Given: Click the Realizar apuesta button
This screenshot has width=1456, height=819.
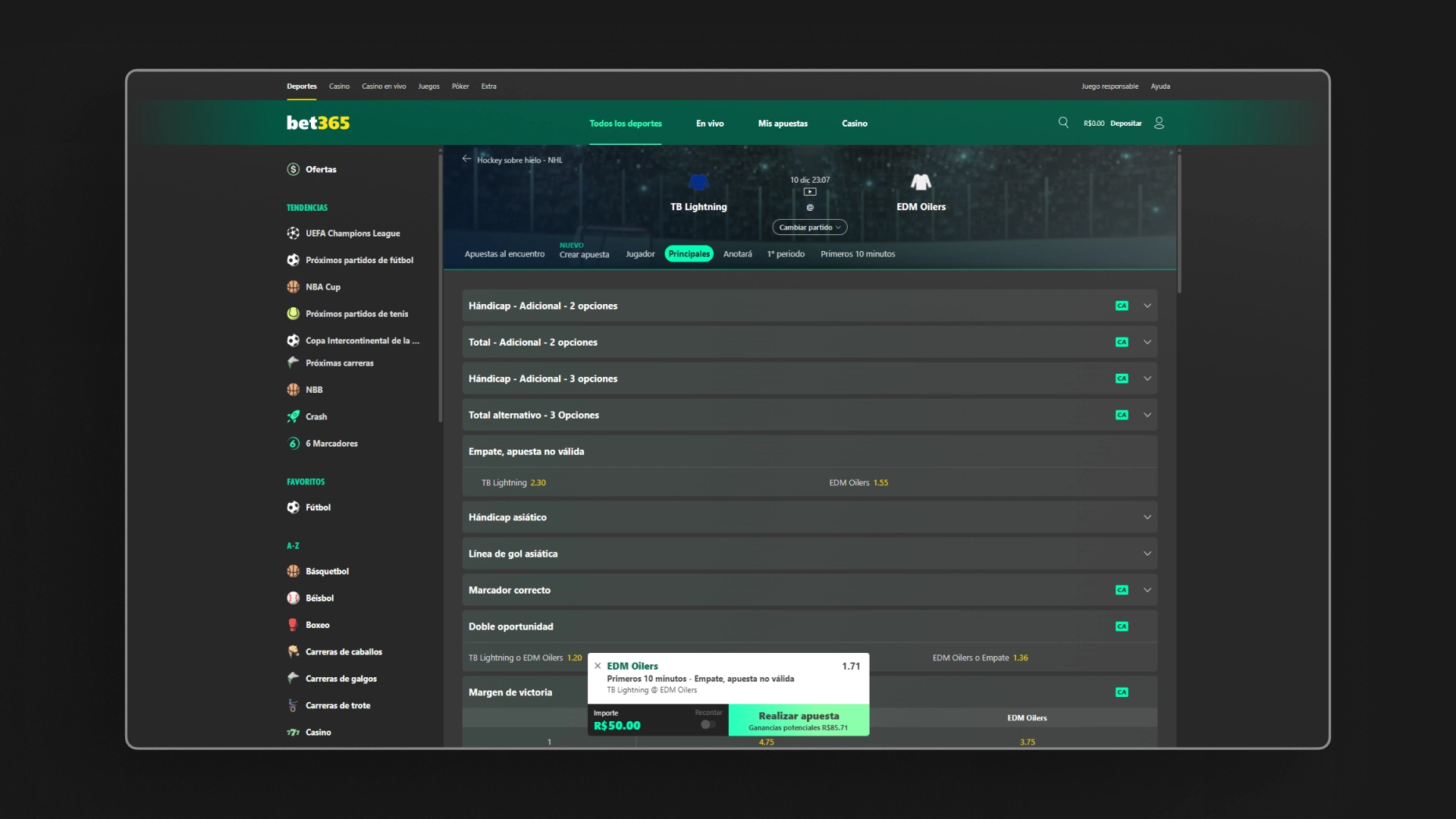Looking at the screenshot, I should 799,720.
